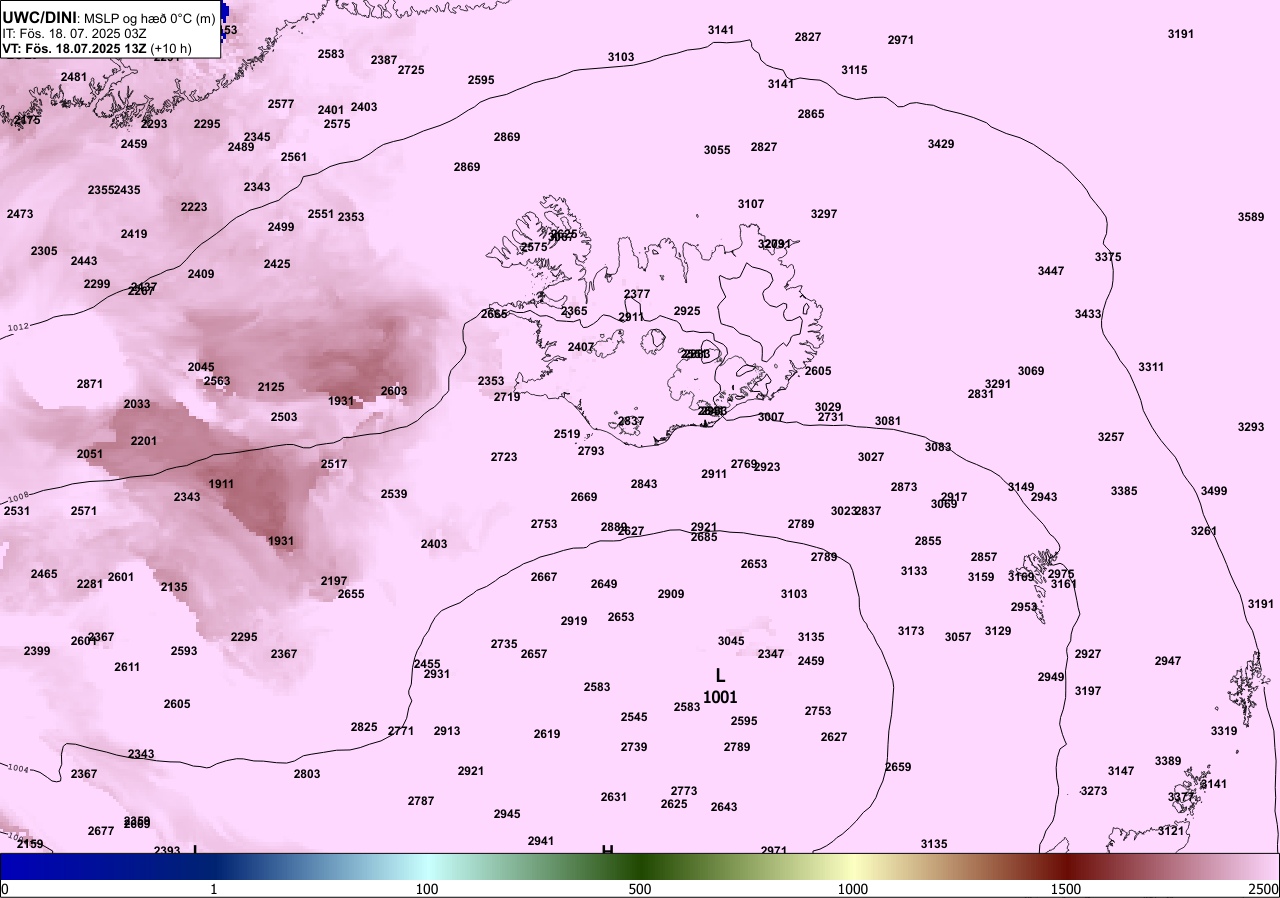1280x898 pixels.
Task: Click the height value 2925 over Iceland
Action: pyautogui.click(x=687, y=311)
